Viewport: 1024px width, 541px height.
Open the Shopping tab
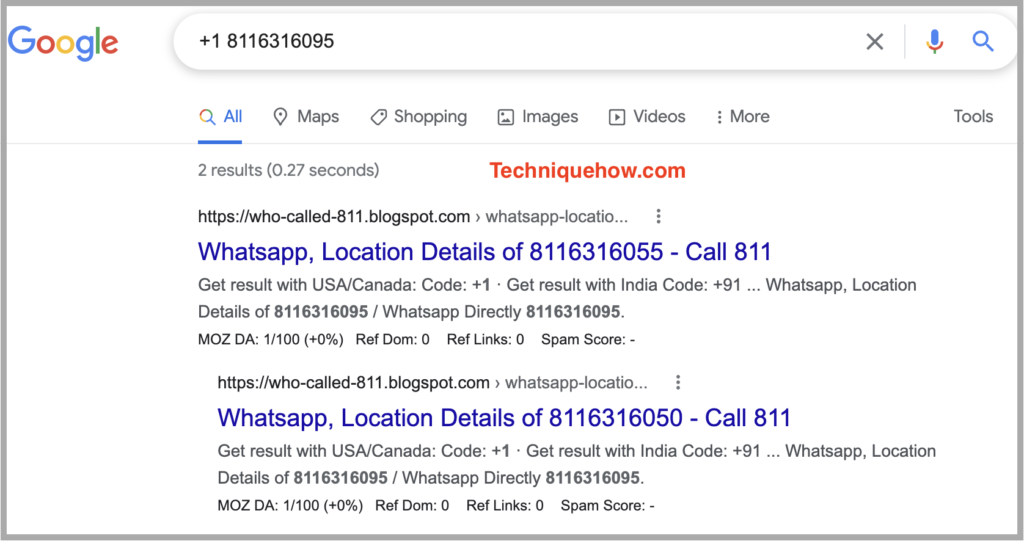tap(419, 117)
